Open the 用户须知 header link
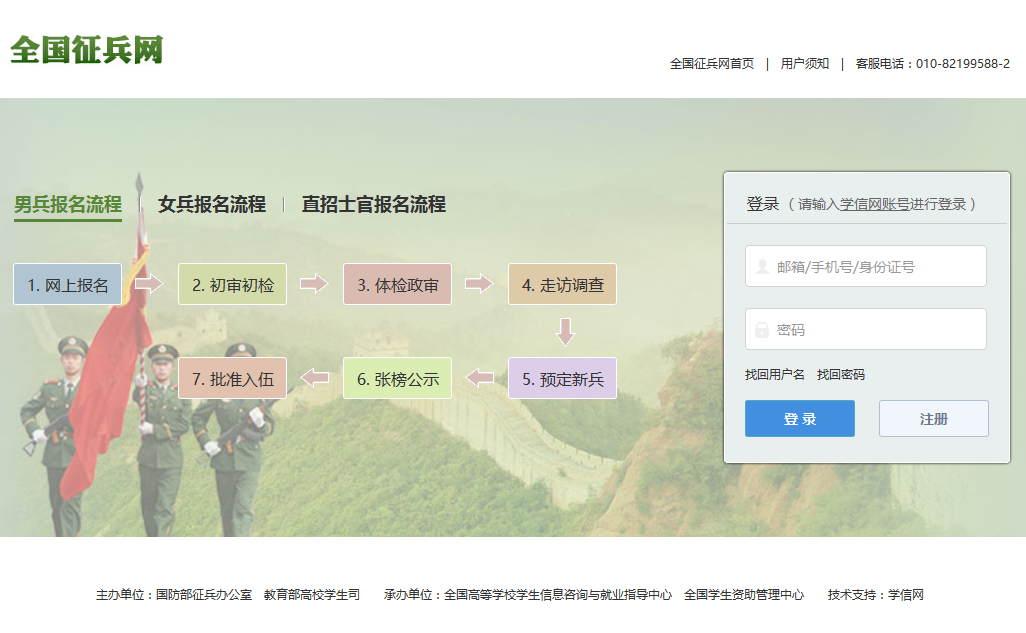Screen dimensions: 1026x633 pos(805,64)
